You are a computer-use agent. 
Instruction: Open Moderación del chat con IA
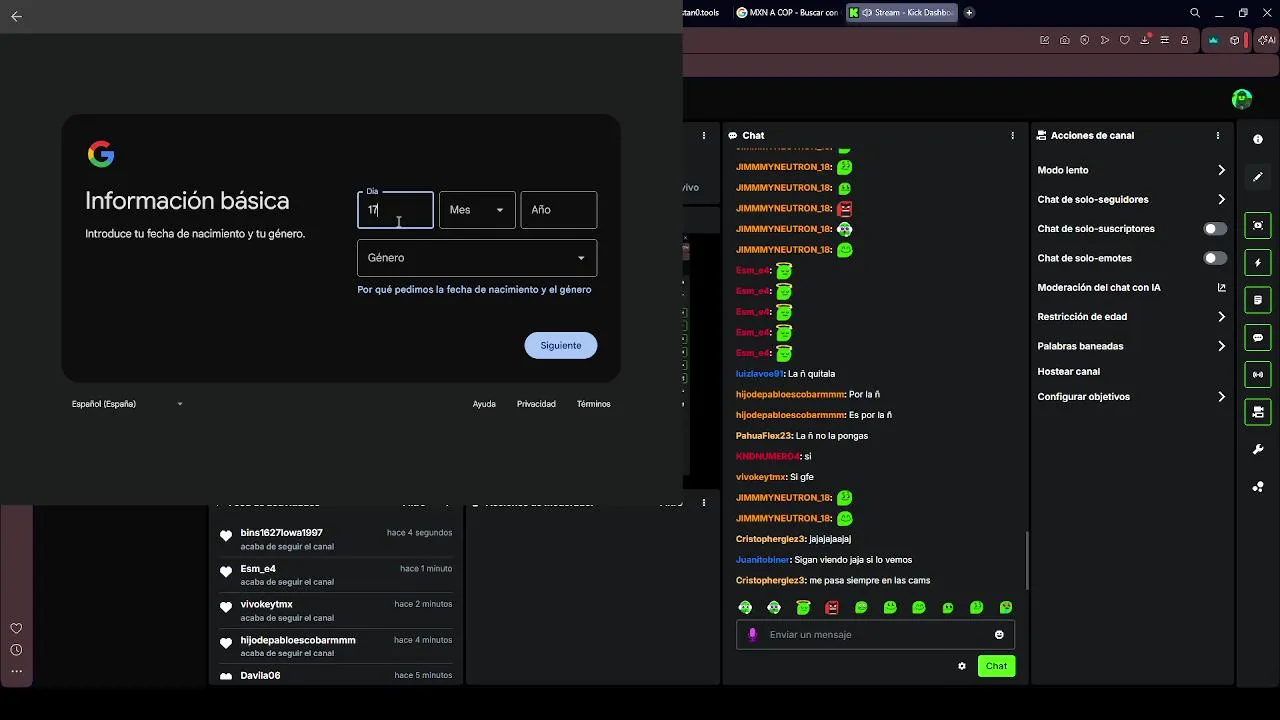click(x=1131, y=287)
